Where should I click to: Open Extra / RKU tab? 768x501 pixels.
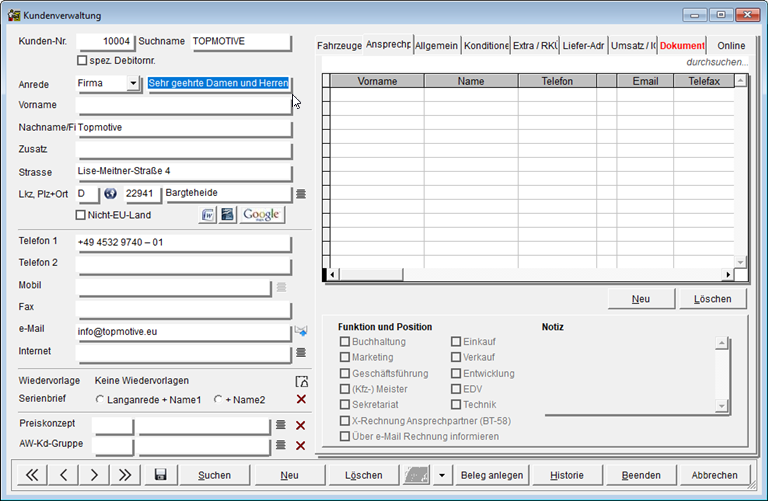click(x=535, y=46)
